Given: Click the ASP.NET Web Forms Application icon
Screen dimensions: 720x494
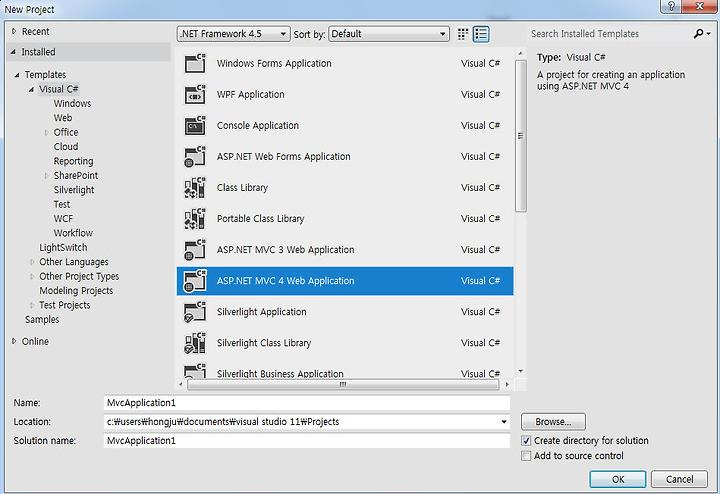Looking at the screenshot, I should coord(195,157).
